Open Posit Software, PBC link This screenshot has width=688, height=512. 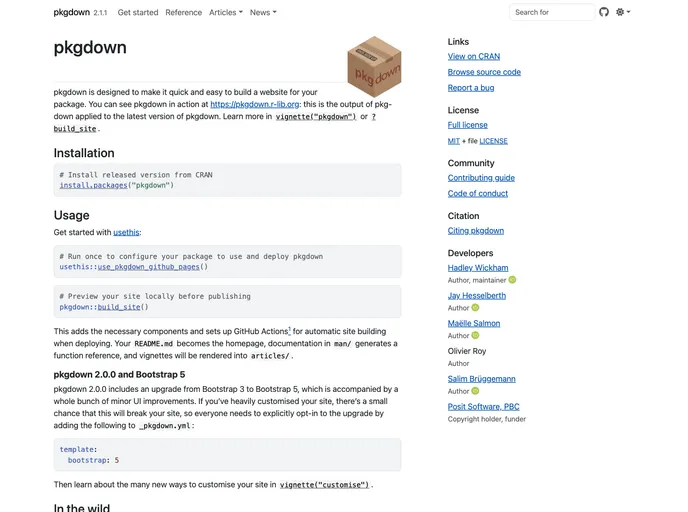coord(484,407)
